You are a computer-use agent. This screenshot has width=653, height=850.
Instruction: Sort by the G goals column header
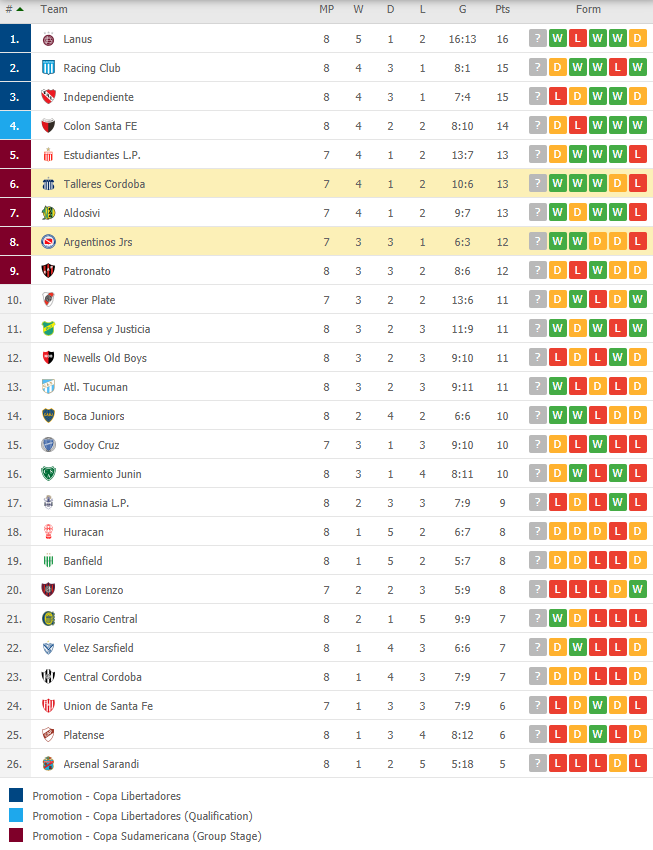[x=462, y=9]
